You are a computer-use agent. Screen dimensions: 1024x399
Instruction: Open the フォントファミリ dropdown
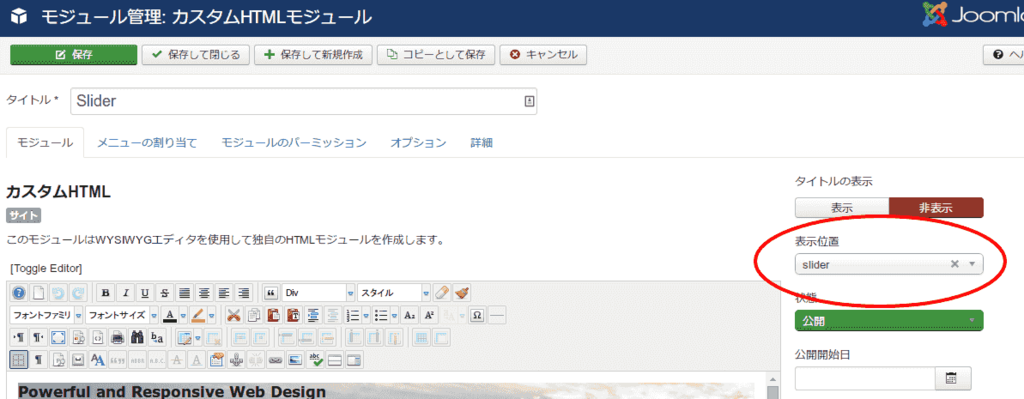coord(46,315)
